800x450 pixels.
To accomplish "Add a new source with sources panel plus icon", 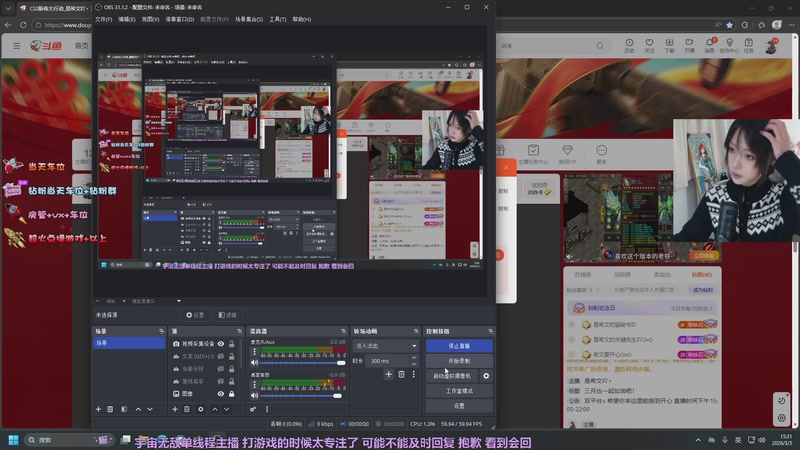I will pyautogui.click(x=174, y=409).
